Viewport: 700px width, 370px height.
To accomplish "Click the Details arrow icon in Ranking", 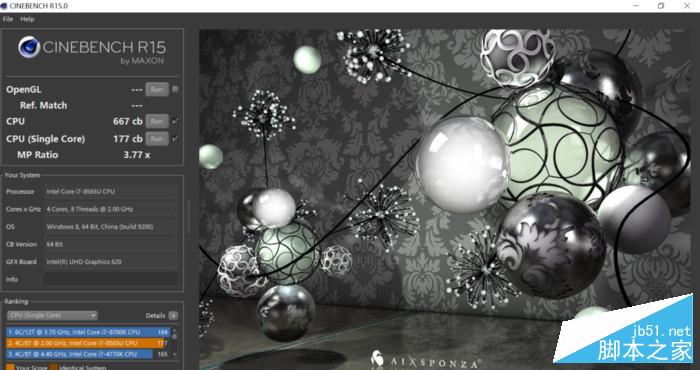I will 173,316.
